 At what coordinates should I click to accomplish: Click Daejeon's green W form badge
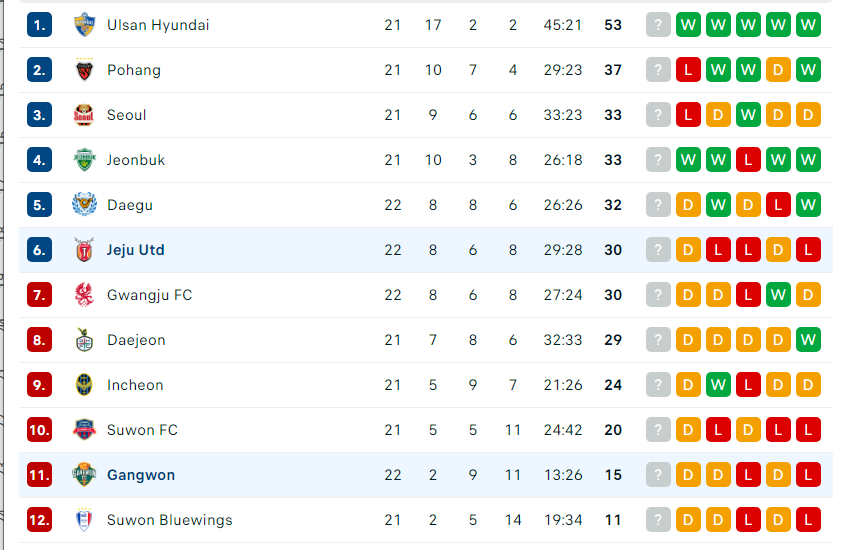[808, 340]
